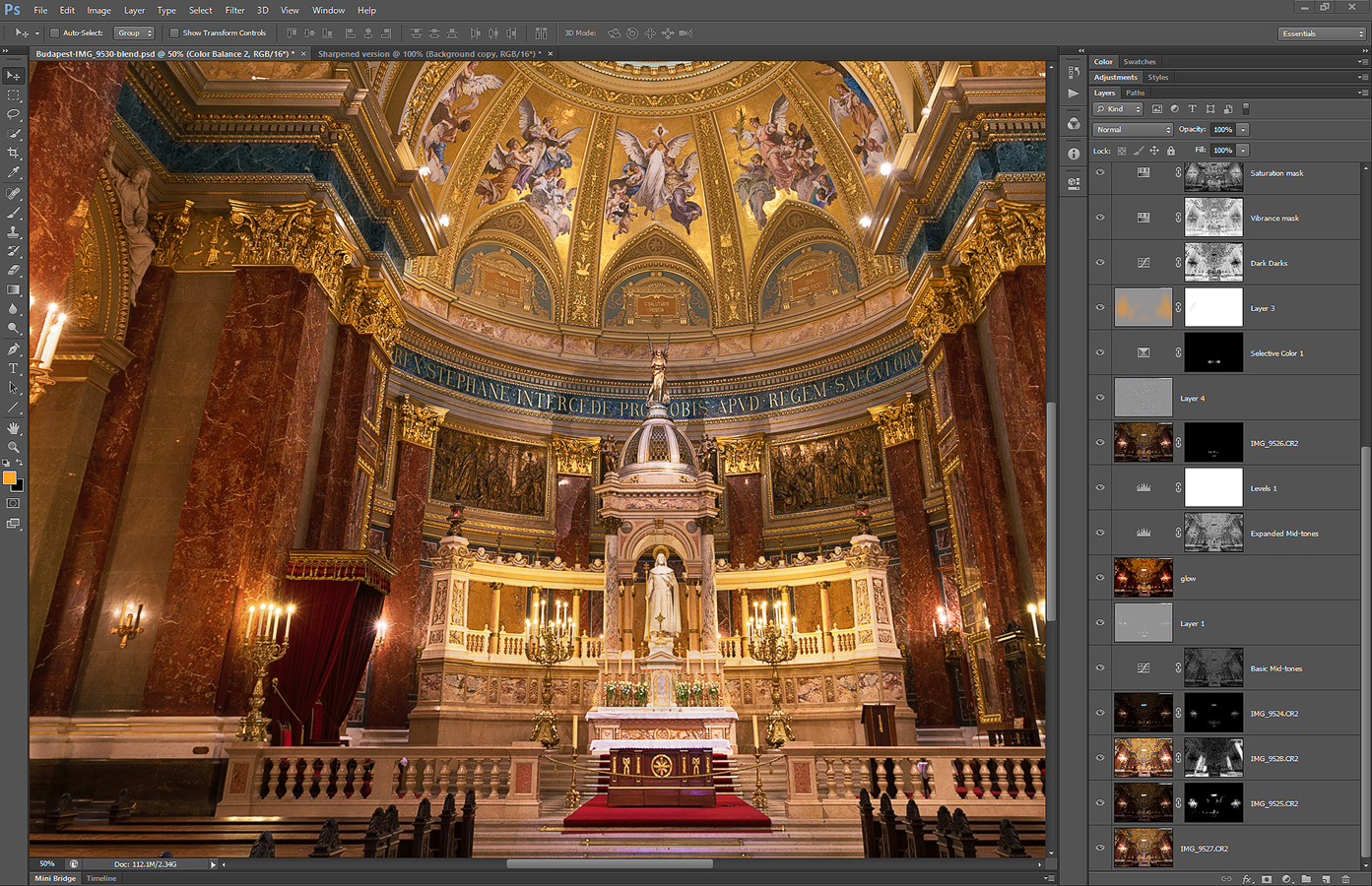This screenshot has height=886, width=1372.
Task: Click the lock all layer icon
Action: [1171, 151]
